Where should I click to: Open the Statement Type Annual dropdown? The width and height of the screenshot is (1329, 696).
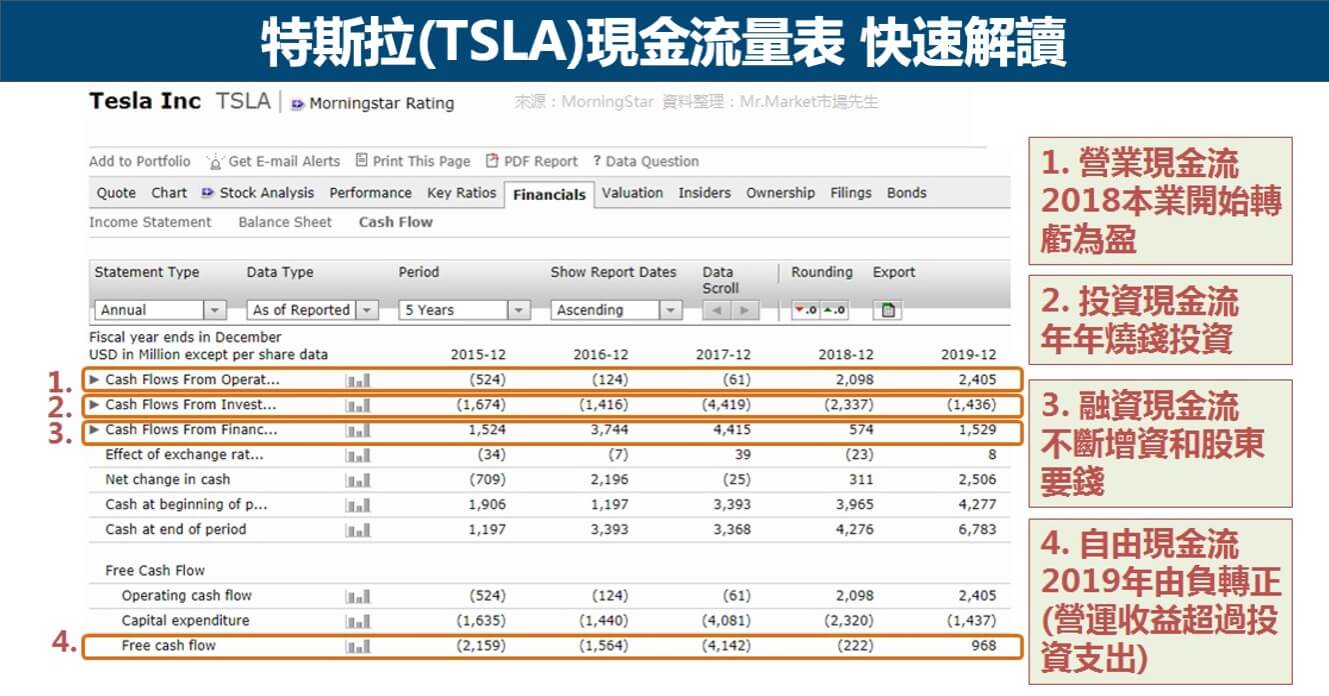coord(160,310)
